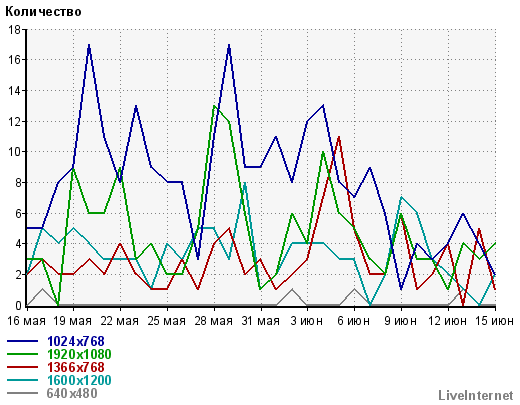The width and height of the screenshot is (520, 405).
Task: Select the 1600x1200 legend label
Action: 79,380
